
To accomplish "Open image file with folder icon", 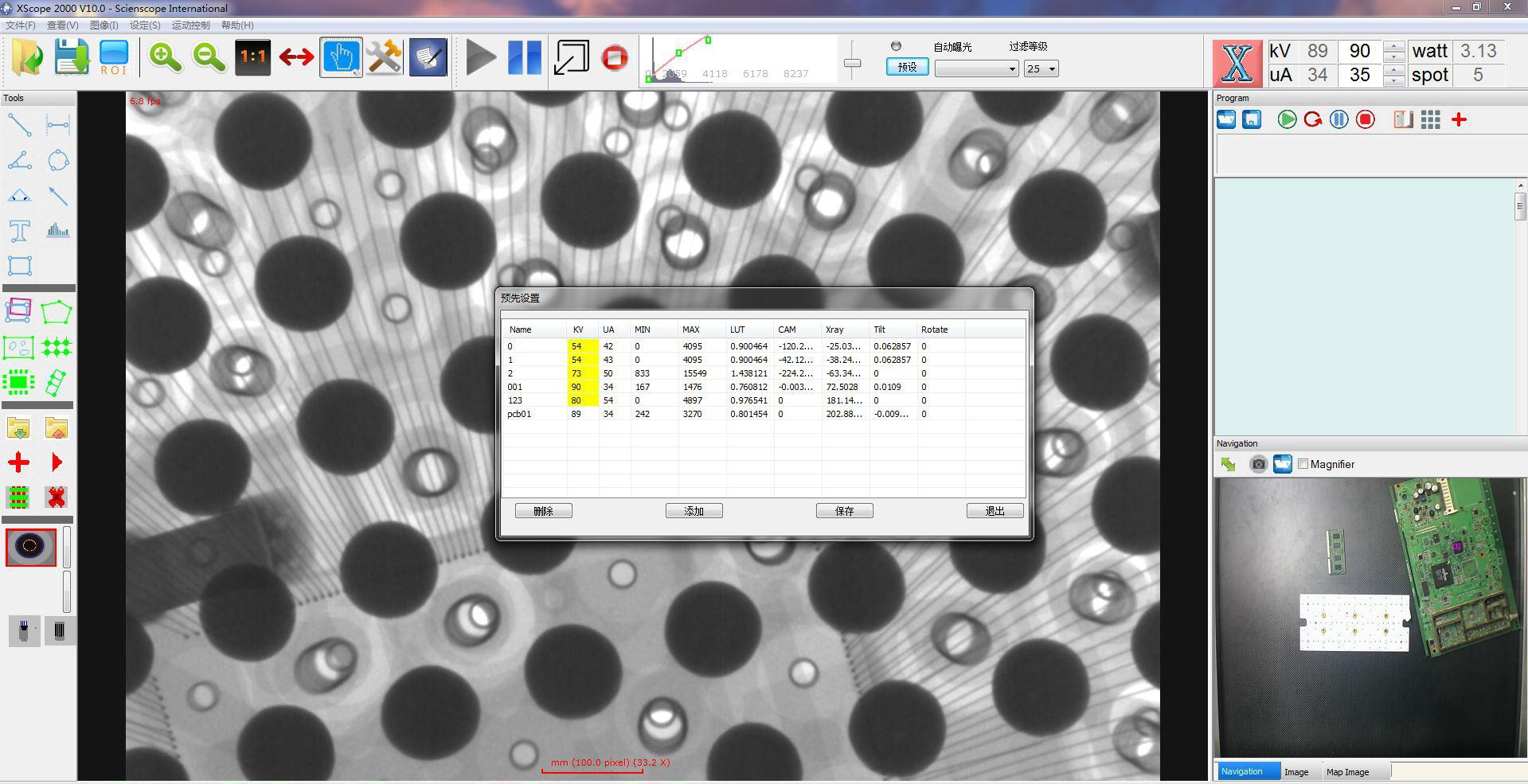I will (x=28, y=57).
